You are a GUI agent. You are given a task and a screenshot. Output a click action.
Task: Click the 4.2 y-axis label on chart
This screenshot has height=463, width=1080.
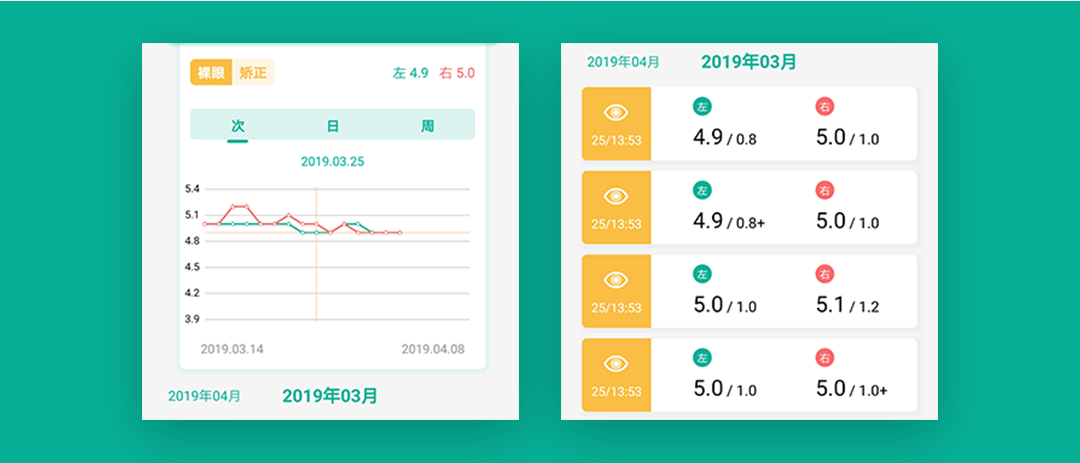[191, 293]
